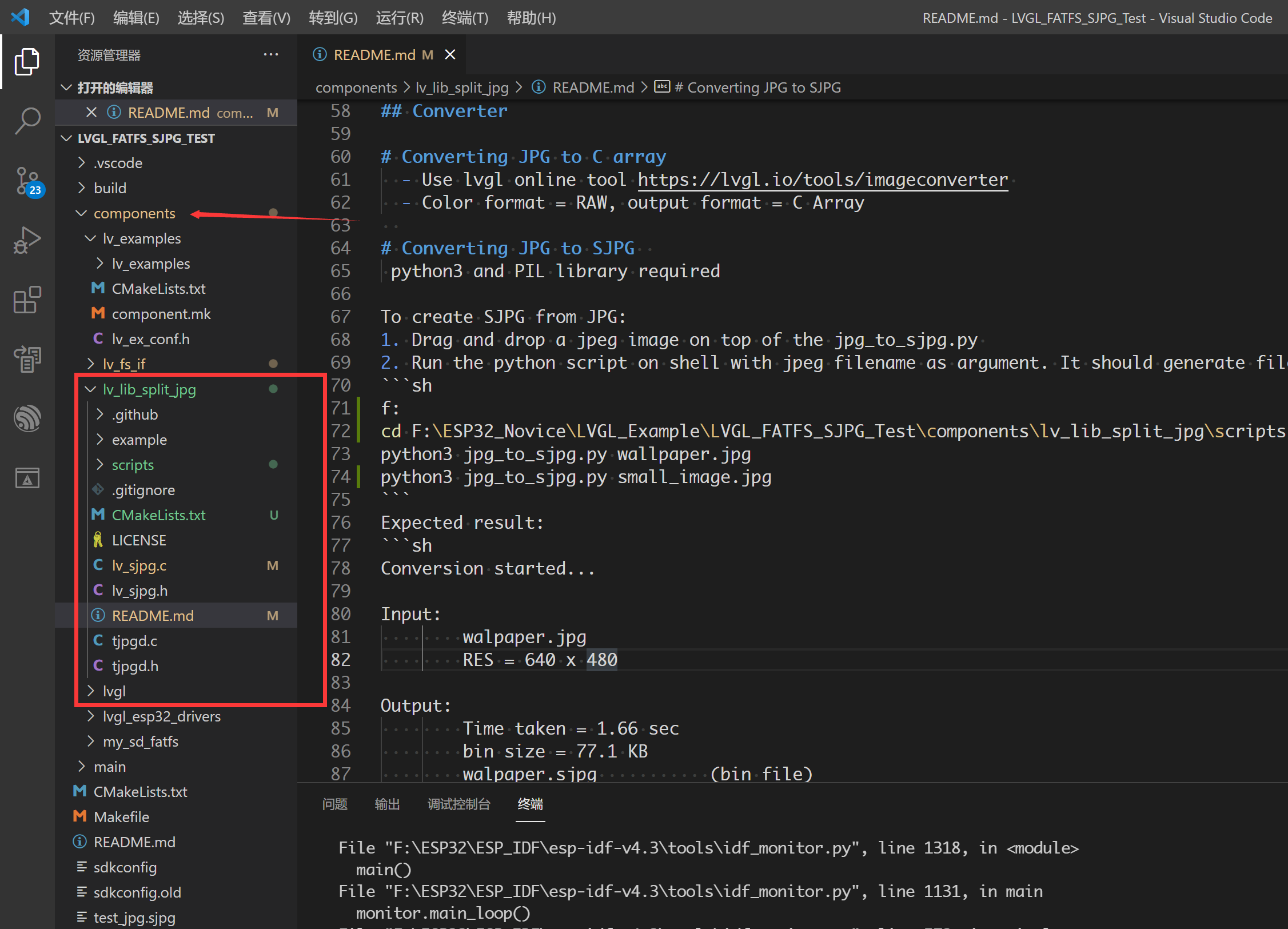Image resolution: width=1288 pixels, height=929 pixels.
Task: Open the Explorer view in the activity bar
Action: click(26, 61)
